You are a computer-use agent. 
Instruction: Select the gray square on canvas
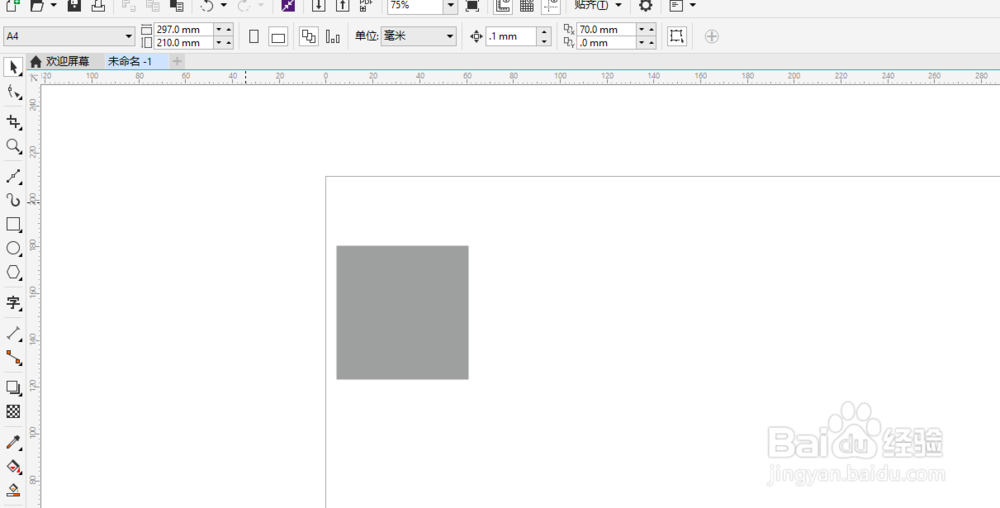(402, 312)
